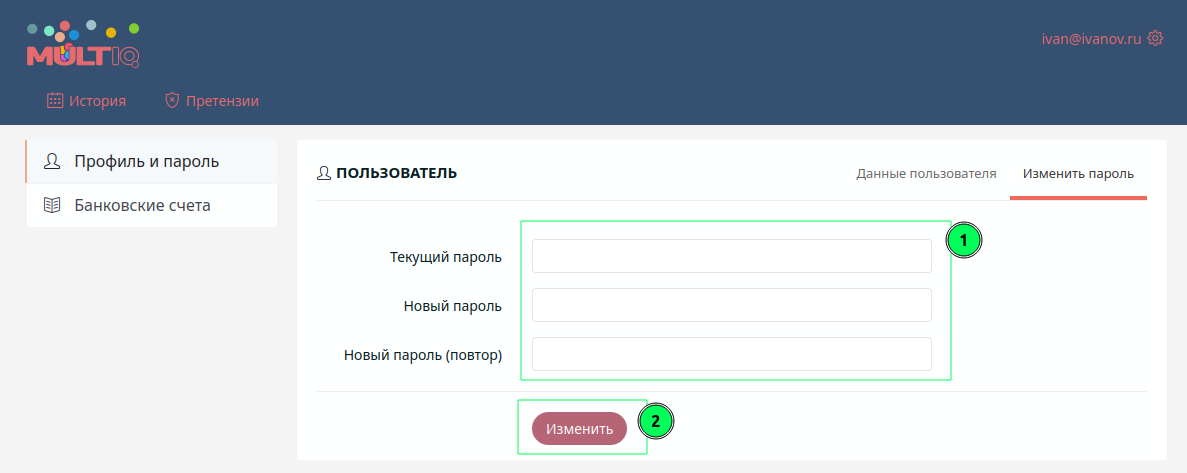Switch to the Данные пользователя tab
The height and width of the screenshot is (473, 1187).
tap(926, 173)
